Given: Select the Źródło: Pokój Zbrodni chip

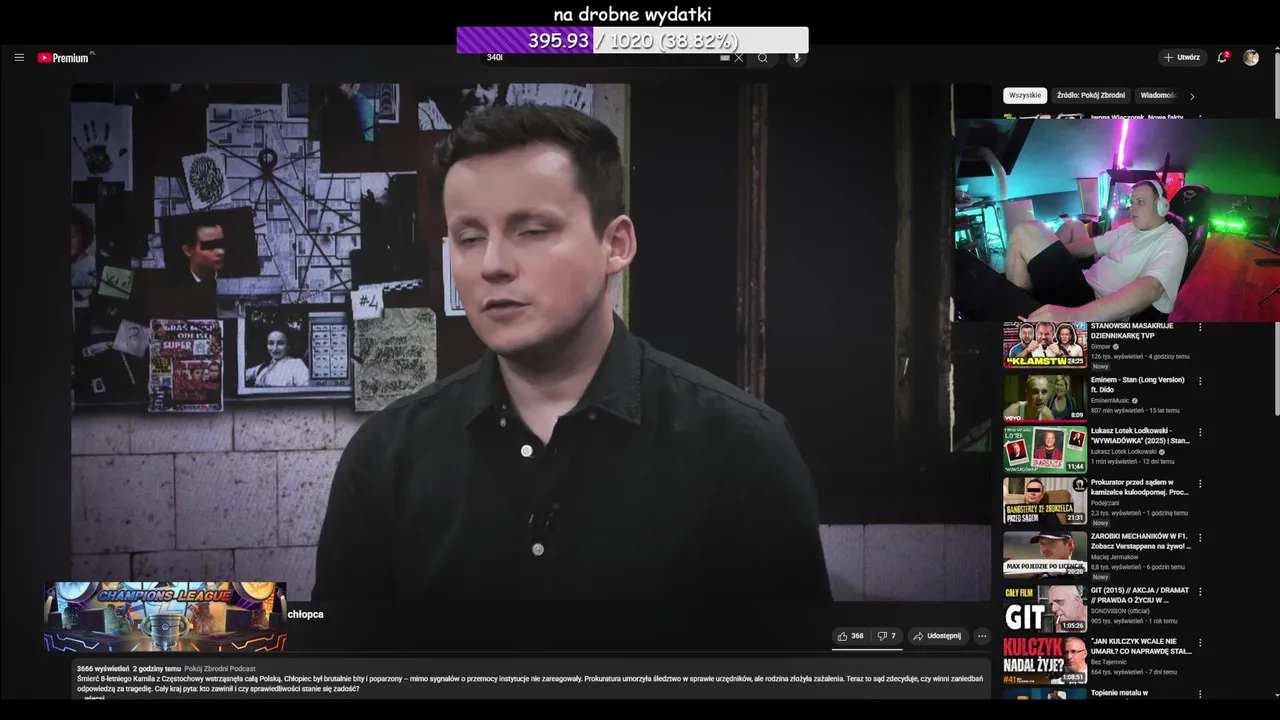Looking at the screenshot, I should [1091, 96].
